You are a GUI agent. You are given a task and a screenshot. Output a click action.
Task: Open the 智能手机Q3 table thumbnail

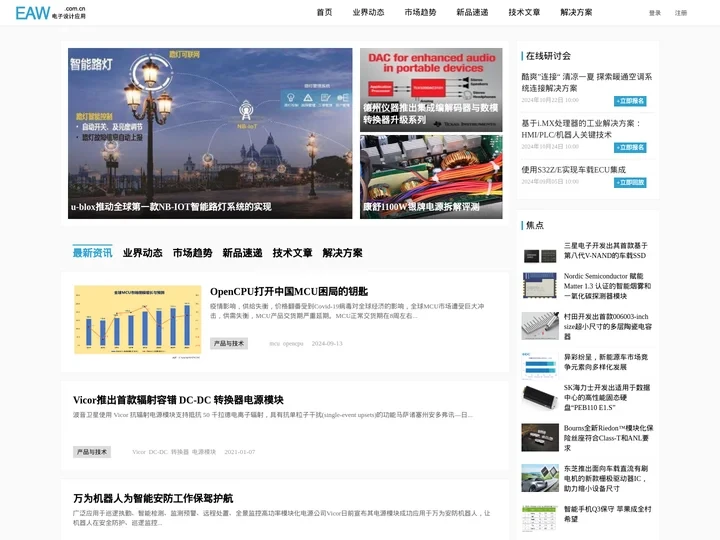pos(540,518)
